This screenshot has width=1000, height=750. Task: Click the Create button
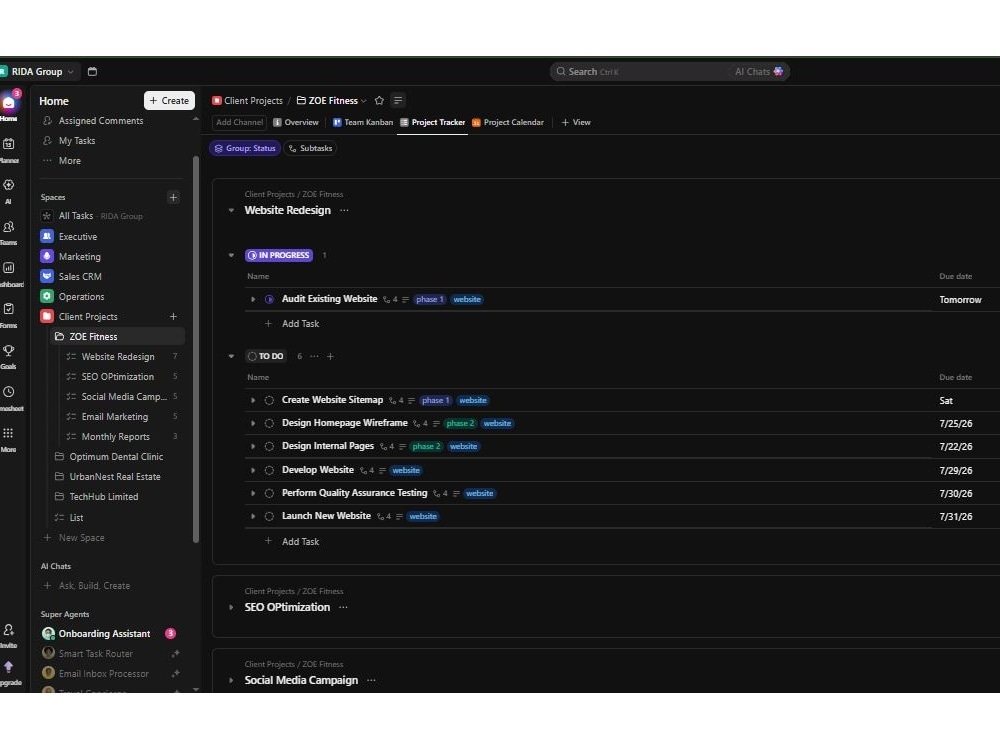[169, 101]
